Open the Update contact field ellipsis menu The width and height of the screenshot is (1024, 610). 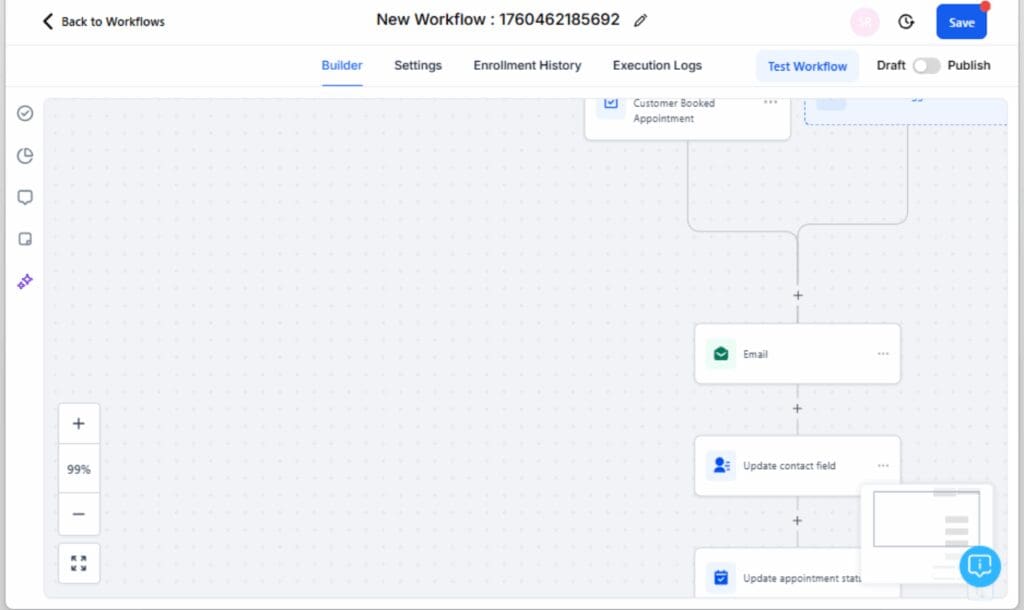(883, 465)
